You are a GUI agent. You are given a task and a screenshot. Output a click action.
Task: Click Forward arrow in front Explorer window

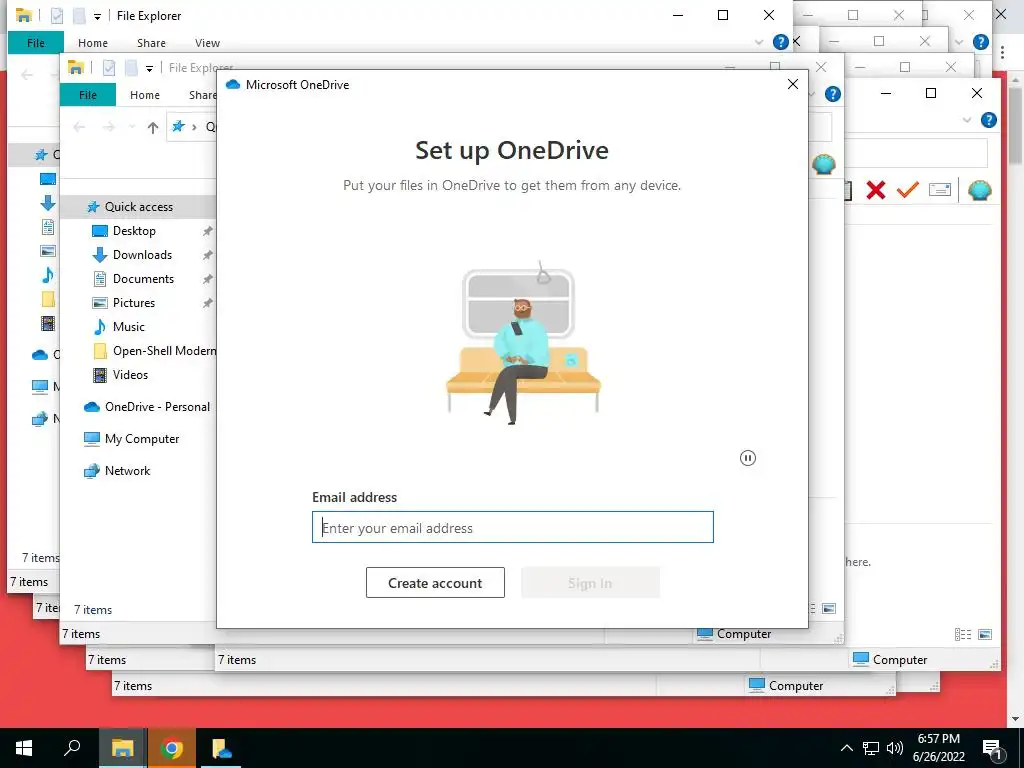tap(109, 127)
